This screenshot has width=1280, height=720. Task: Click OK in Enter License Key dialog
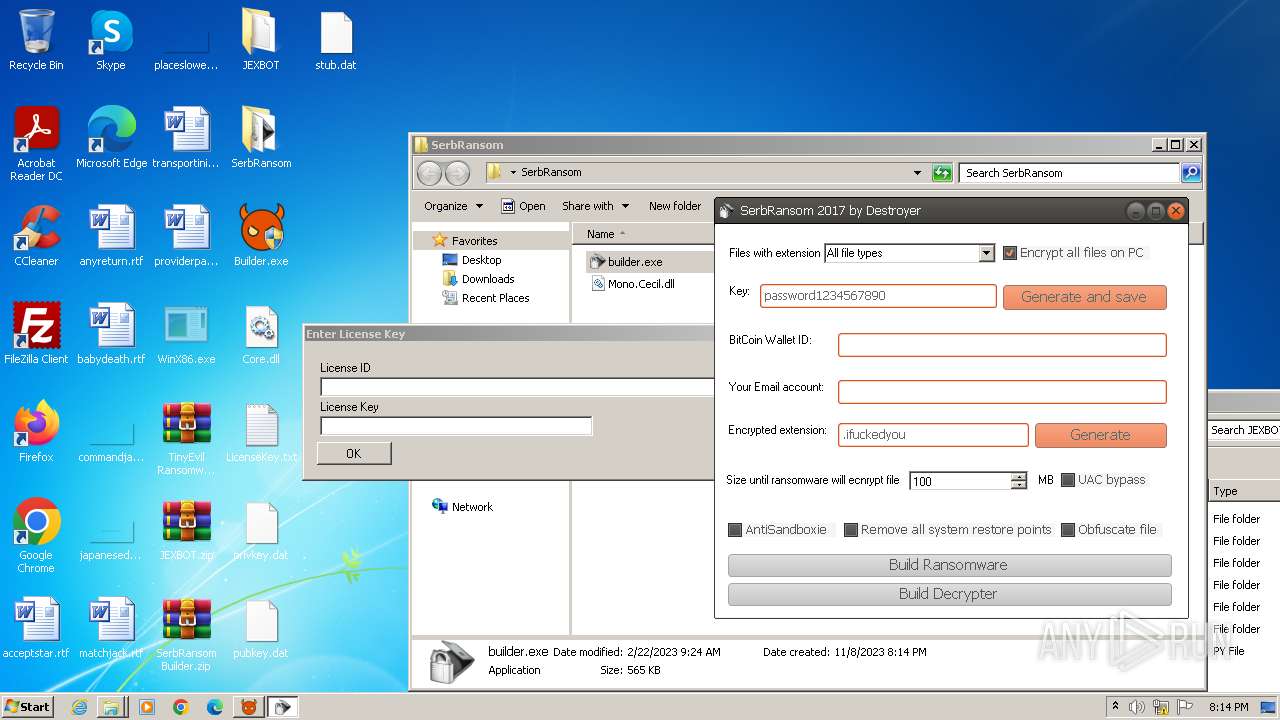(354, 453)
